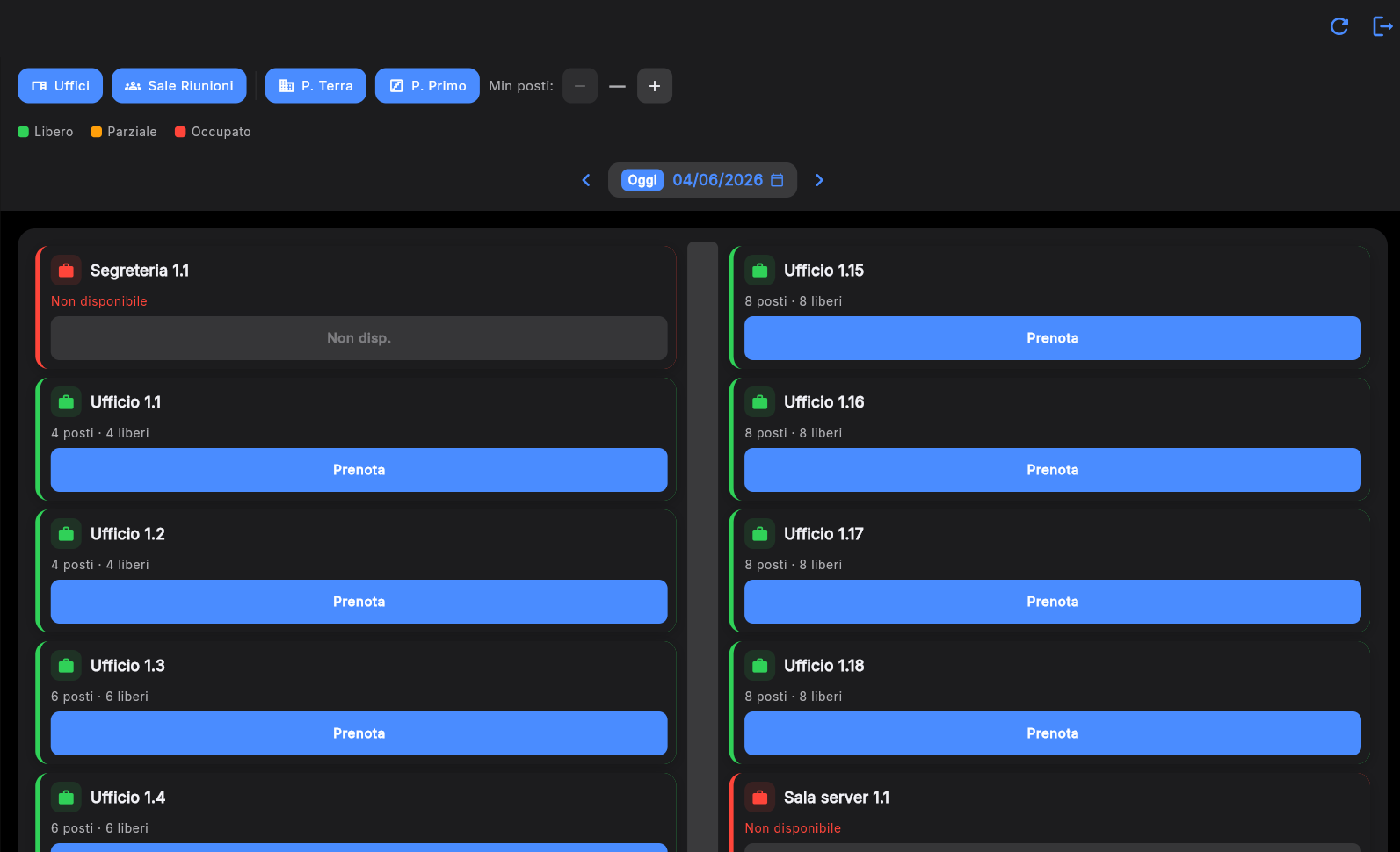Click "8 posti · 8 liberi" under Ufficio 1.15
The height and width of the screenshot is (852, 1400).
coord(794,301)
